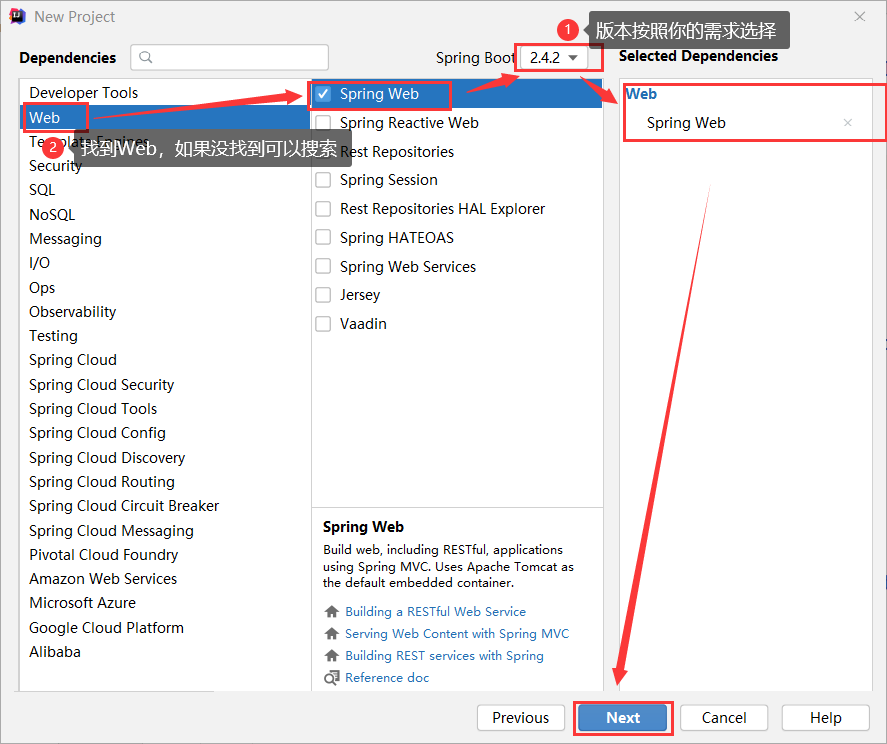The width and height of the screenshot is (887, 744).
Task: Open Spring Cloud Security category
Action: 102,385
